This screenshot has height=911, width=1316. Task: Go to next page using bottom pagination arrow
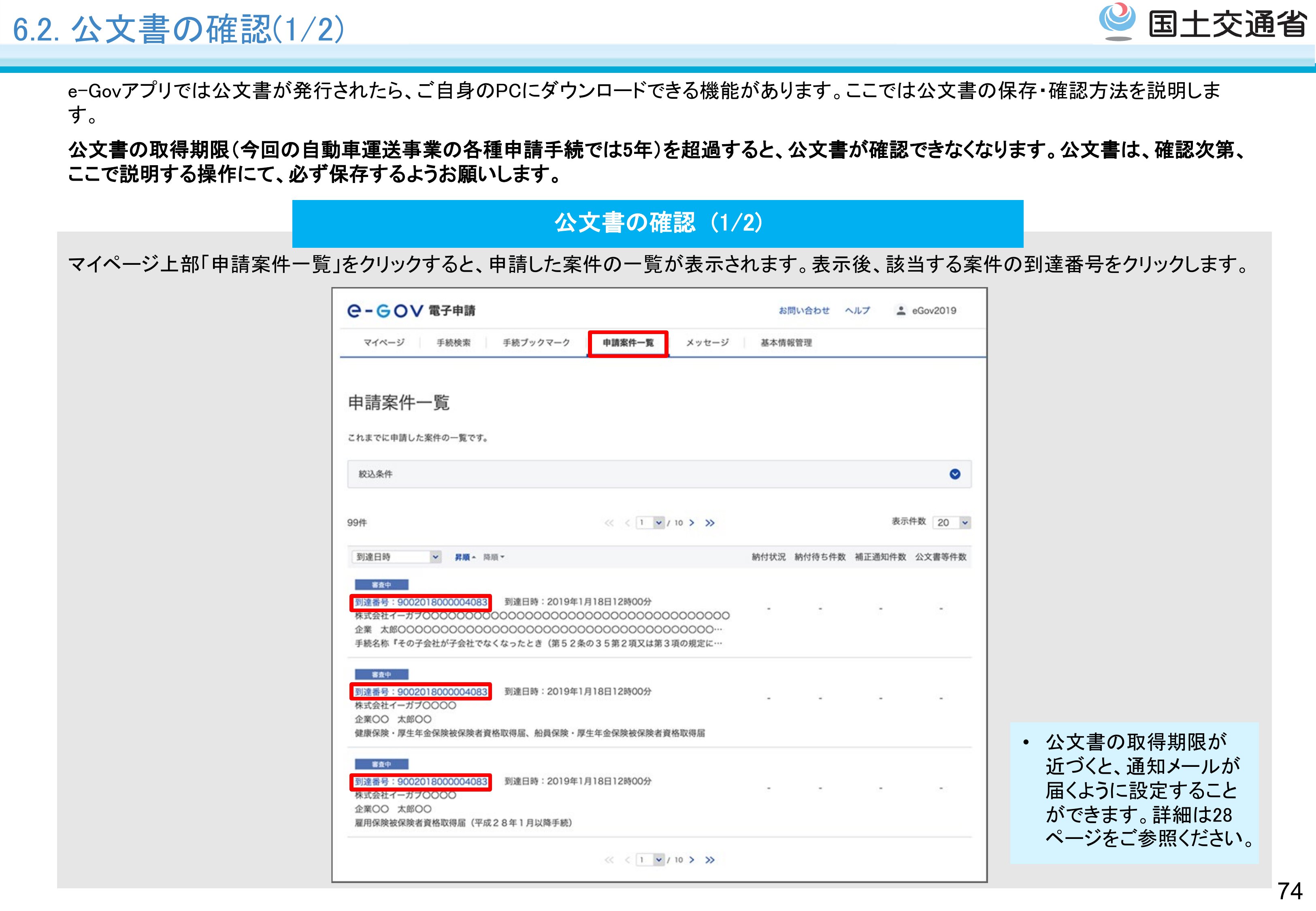tap(692, 860)
